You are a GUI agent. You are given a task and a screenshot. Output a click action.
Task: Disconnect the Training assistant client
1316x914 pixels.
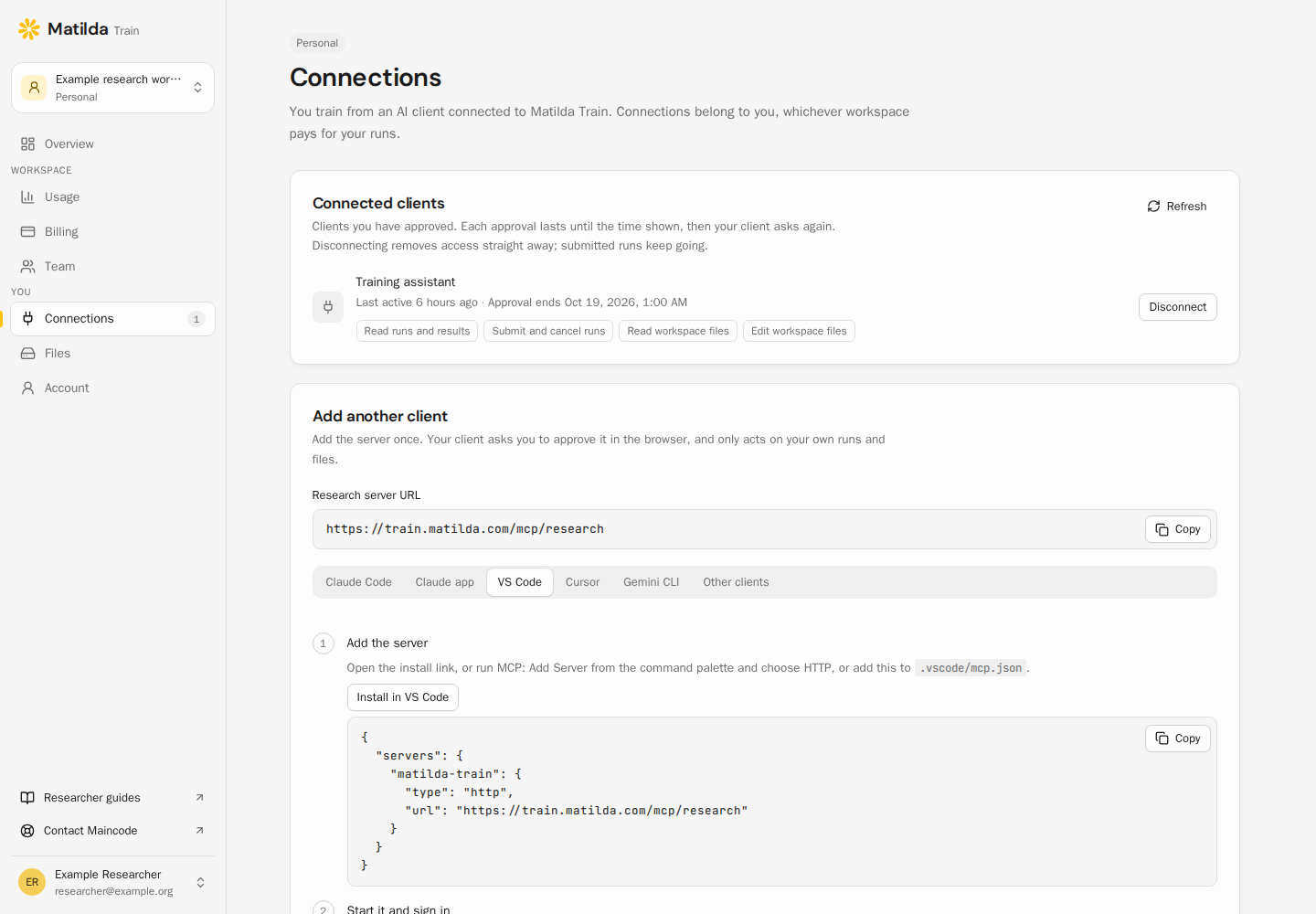pyautogui.click(x=1177, y=307)
